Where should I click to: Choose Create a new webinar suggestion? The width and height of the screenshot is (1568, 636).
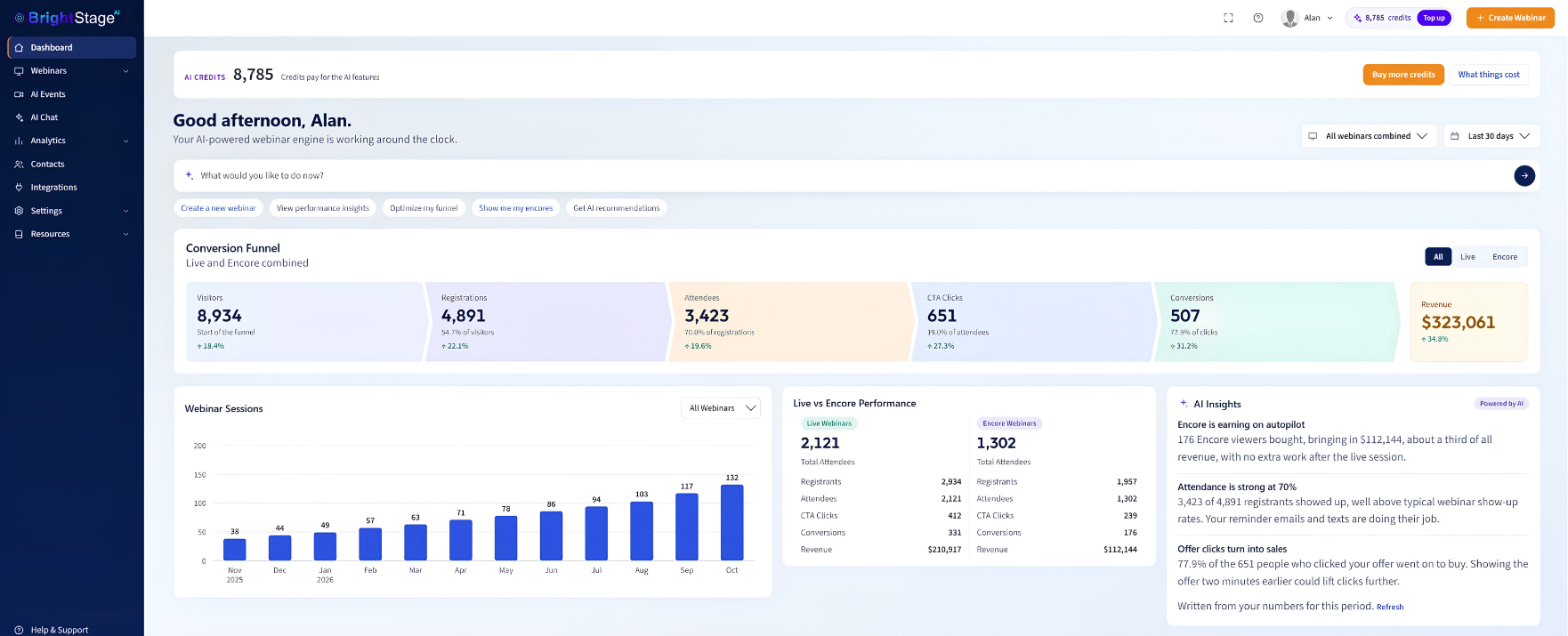[218, 208]
